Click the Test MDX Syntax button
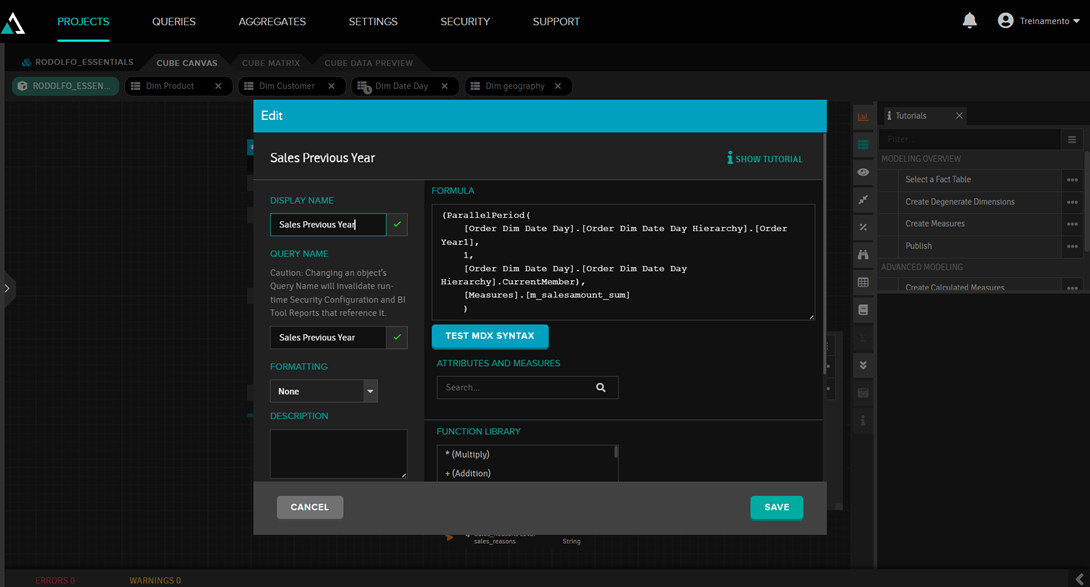Screen dimensions: 1090x587 click(x=490, y=336)
